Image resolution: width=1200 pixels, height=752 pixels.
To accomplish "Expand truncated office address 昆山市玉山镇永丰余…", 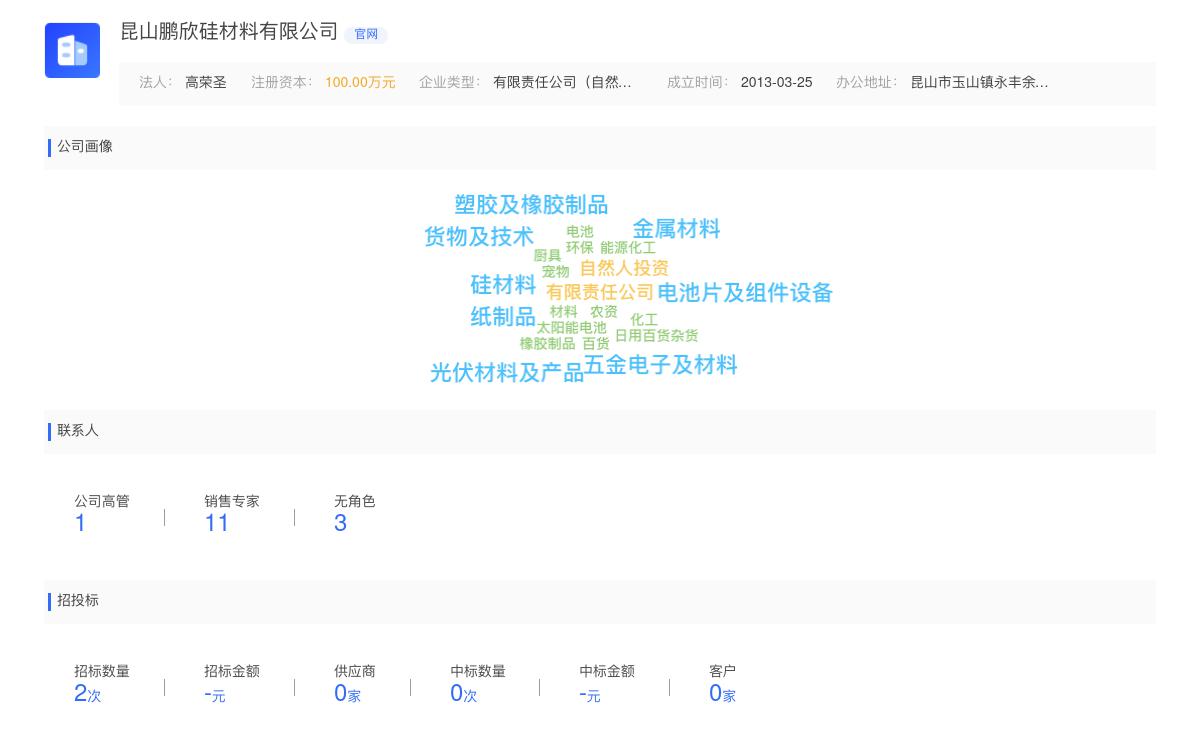I will pos(979,83).
